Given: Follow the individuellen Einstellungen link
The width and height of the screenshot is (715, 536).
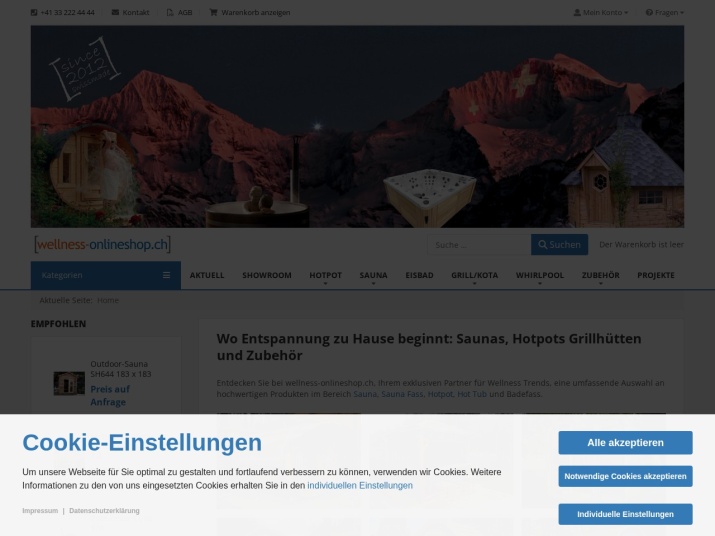Looking at the screenshot, I should [360, 485].
